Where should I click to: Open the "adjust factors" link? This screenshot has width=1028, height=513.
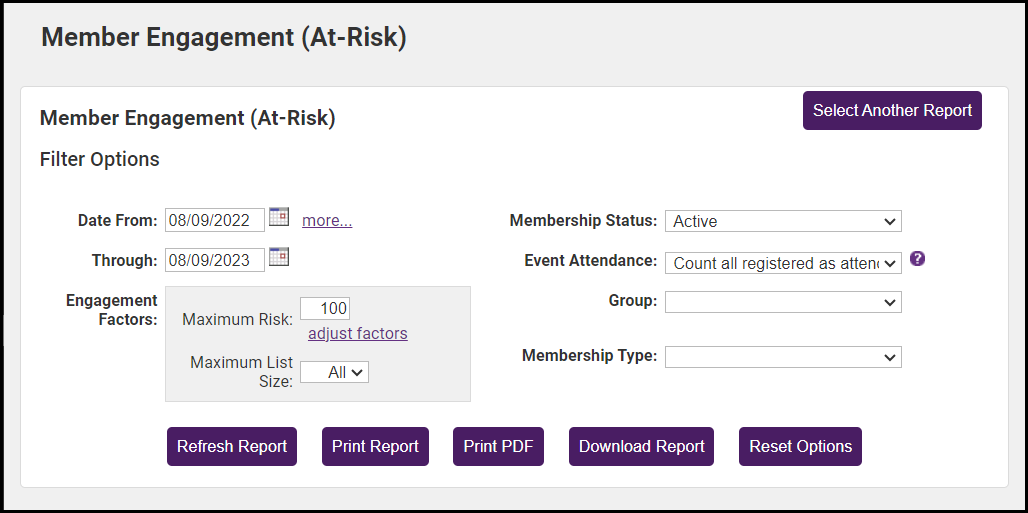point(357,334)
